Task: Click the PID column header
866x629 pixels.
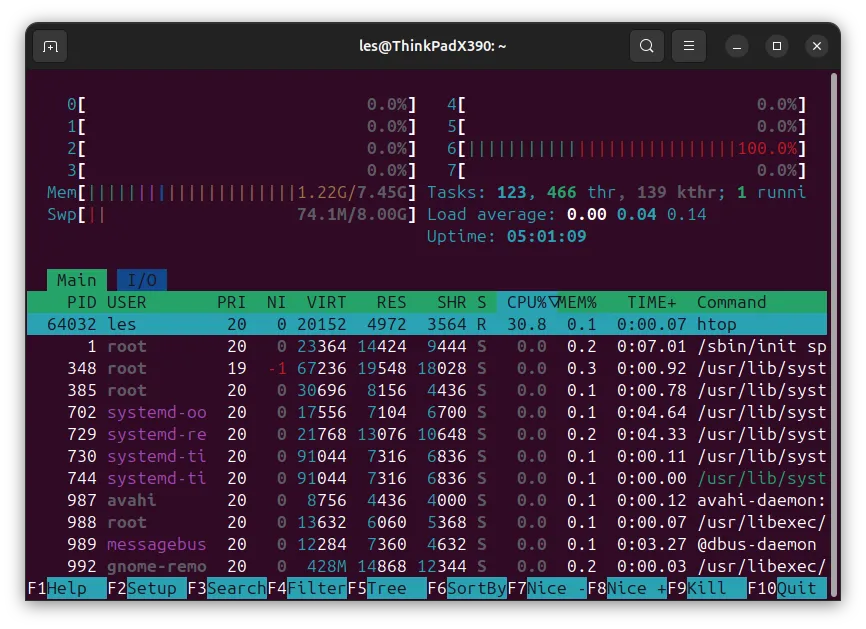Action: (x=82, y=302)
